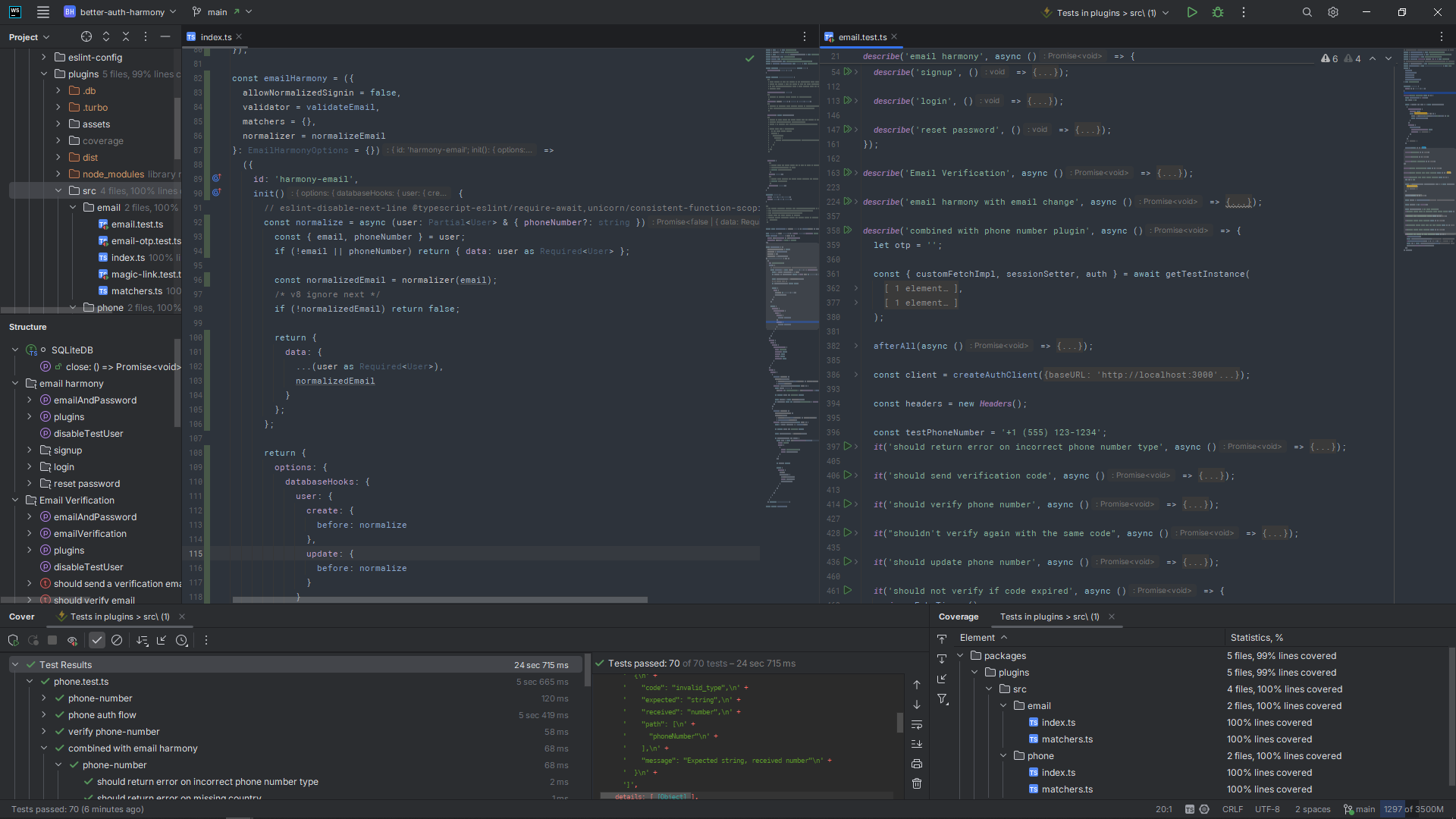
Task: Toggle show passed tests
Action: click(97, 640)
